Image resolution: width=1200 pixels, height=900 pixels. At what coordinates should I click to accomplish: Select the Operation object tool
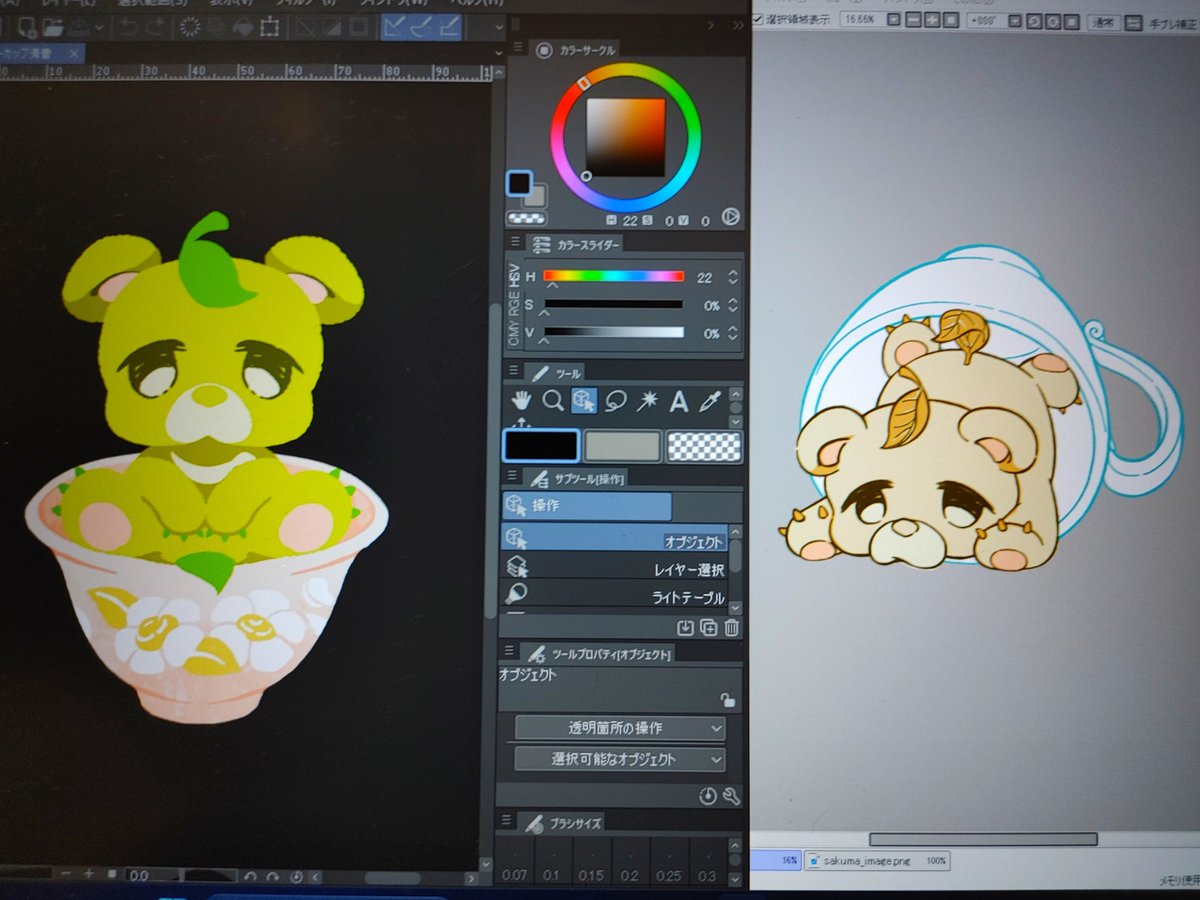[x=584, y=401]
